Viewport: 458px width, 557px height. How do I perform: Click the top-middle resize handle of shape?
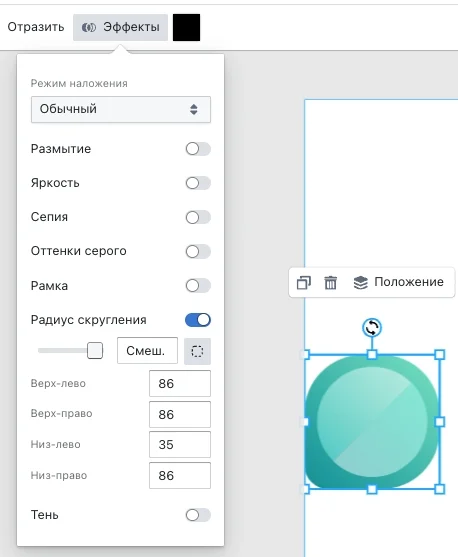[372, 355]
